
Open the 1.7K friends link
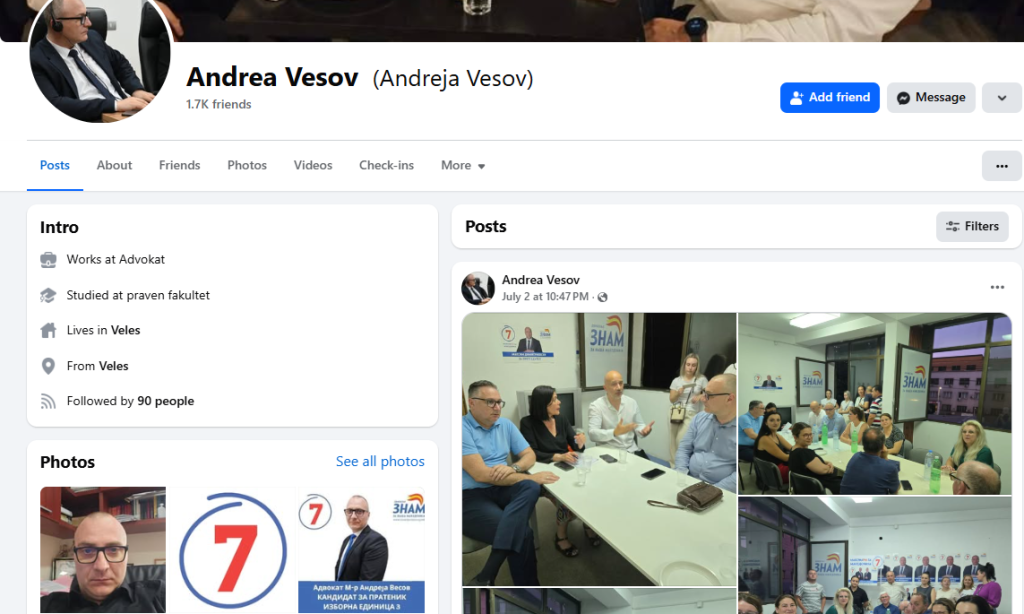click(219, 105)
